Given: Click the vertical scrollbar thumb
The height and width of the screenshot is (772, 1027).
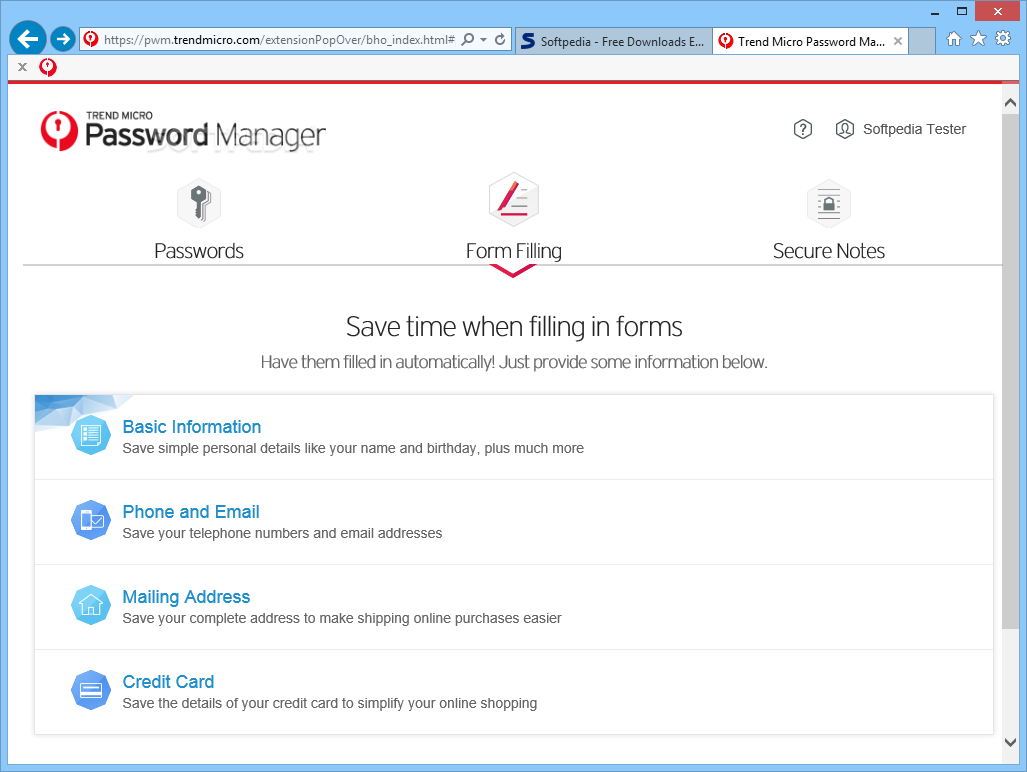Looking at the screenshot, I should pos(1010,371).
